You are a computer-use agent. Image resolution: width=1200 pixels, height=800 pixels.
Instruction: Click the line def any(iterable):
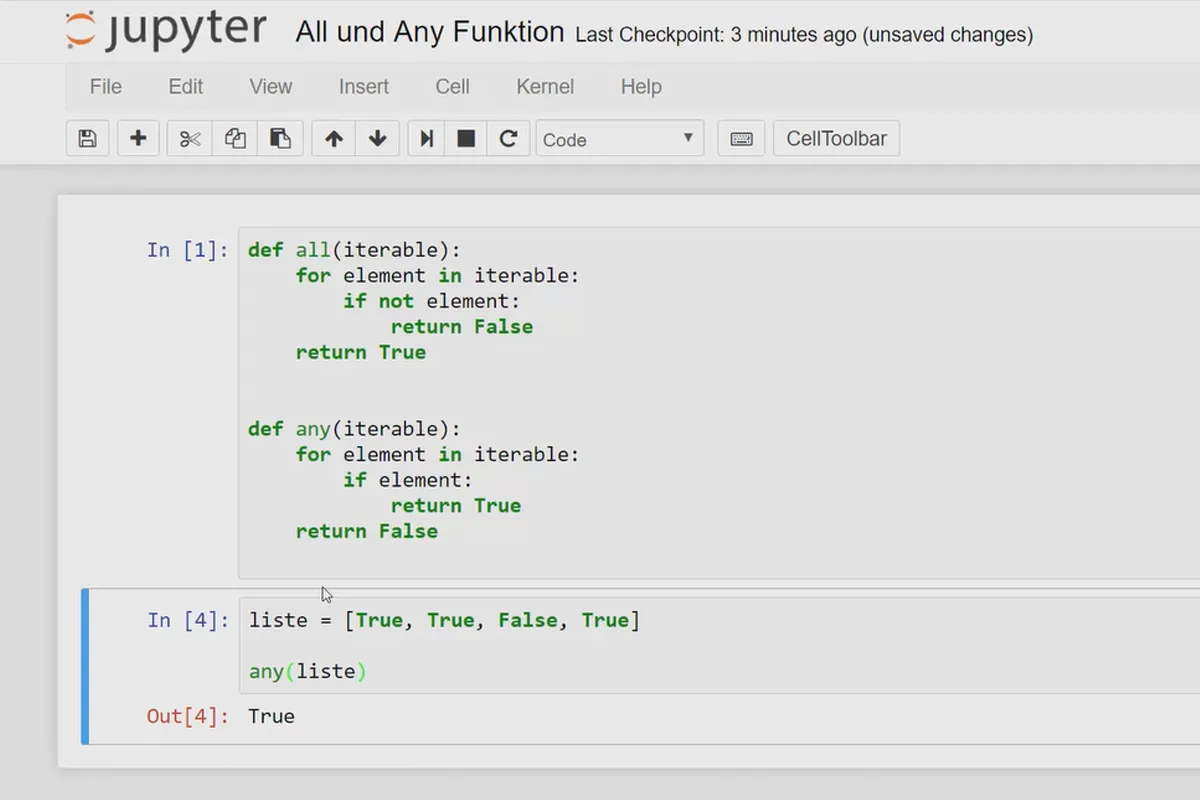[355, 429]
